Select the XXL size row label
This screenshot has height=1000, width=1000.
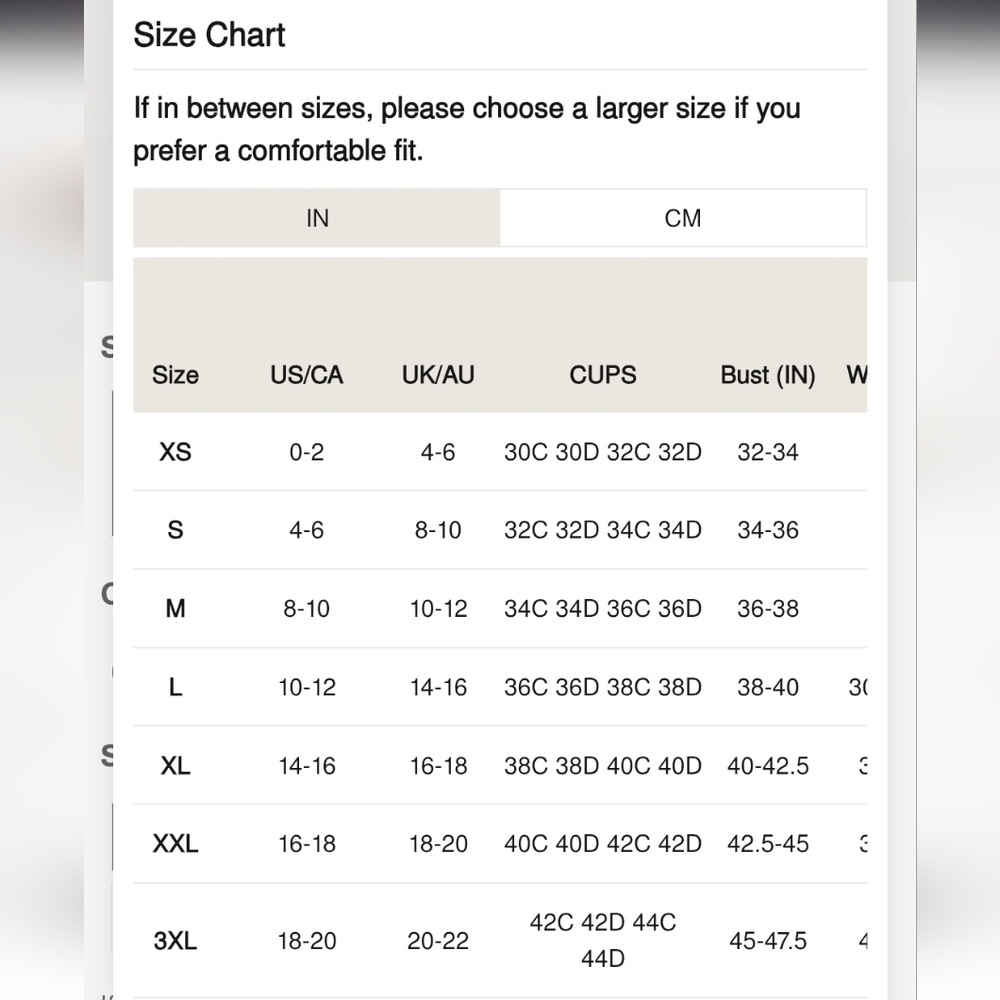point(175,844)
